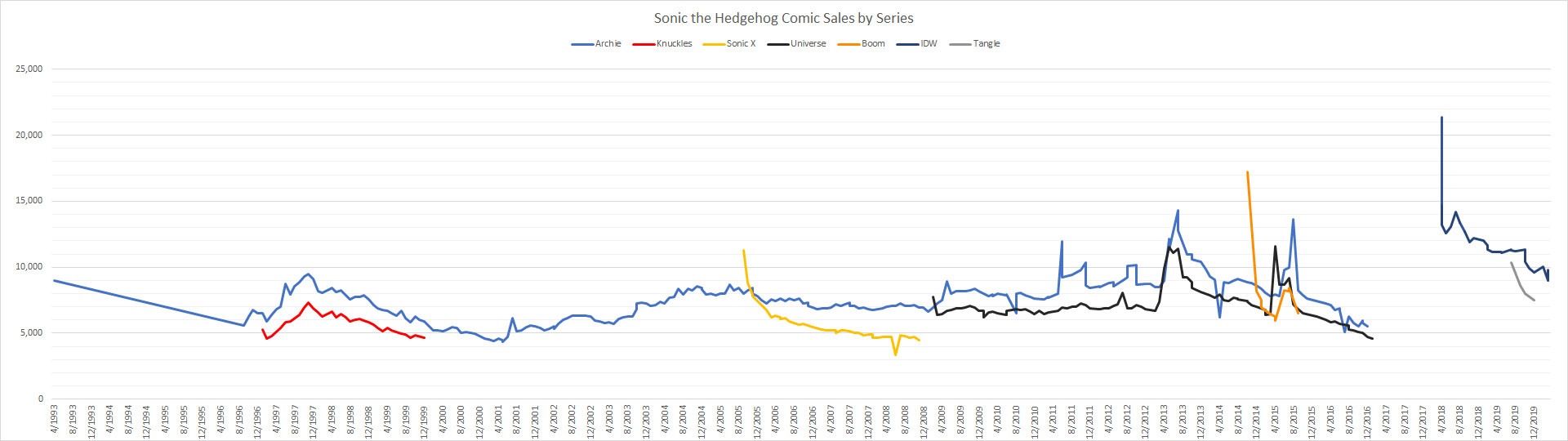Click the Archie line's starting point at 4/1993
1568x441 pixels.
pos(55,280)
